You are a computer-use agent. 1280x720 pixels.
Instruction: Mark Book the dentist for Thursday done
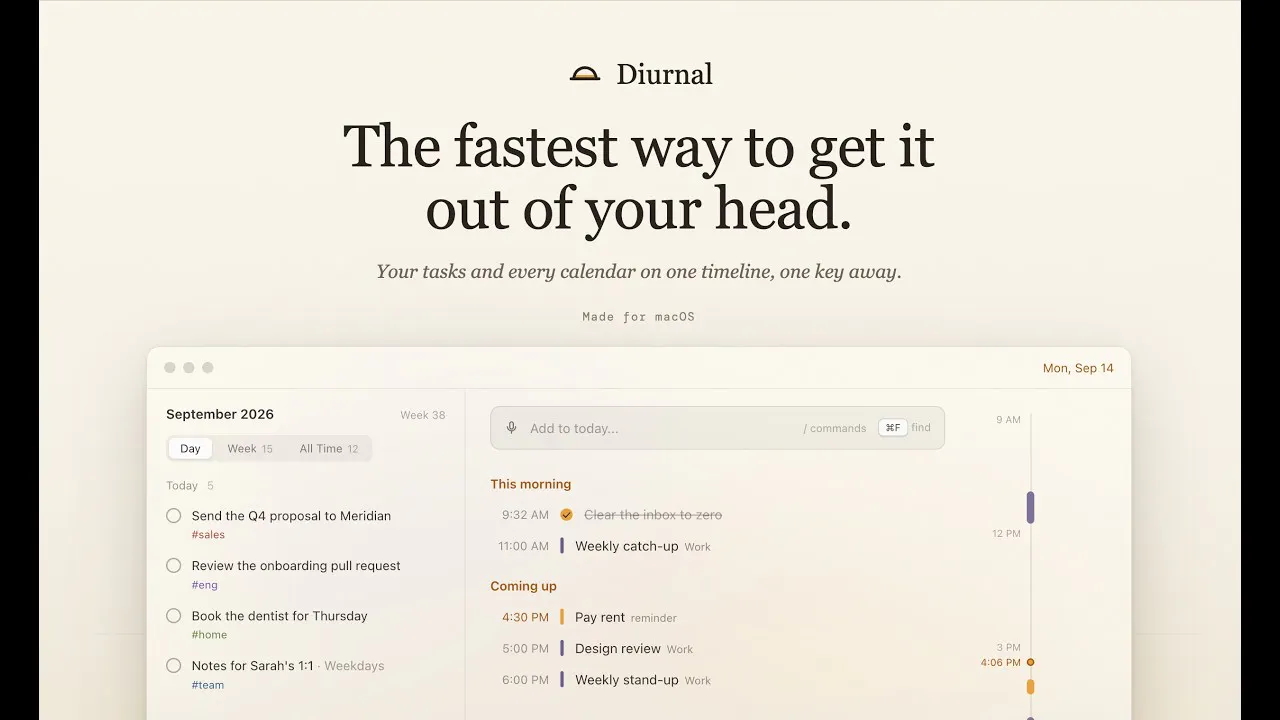coord(174,616)
